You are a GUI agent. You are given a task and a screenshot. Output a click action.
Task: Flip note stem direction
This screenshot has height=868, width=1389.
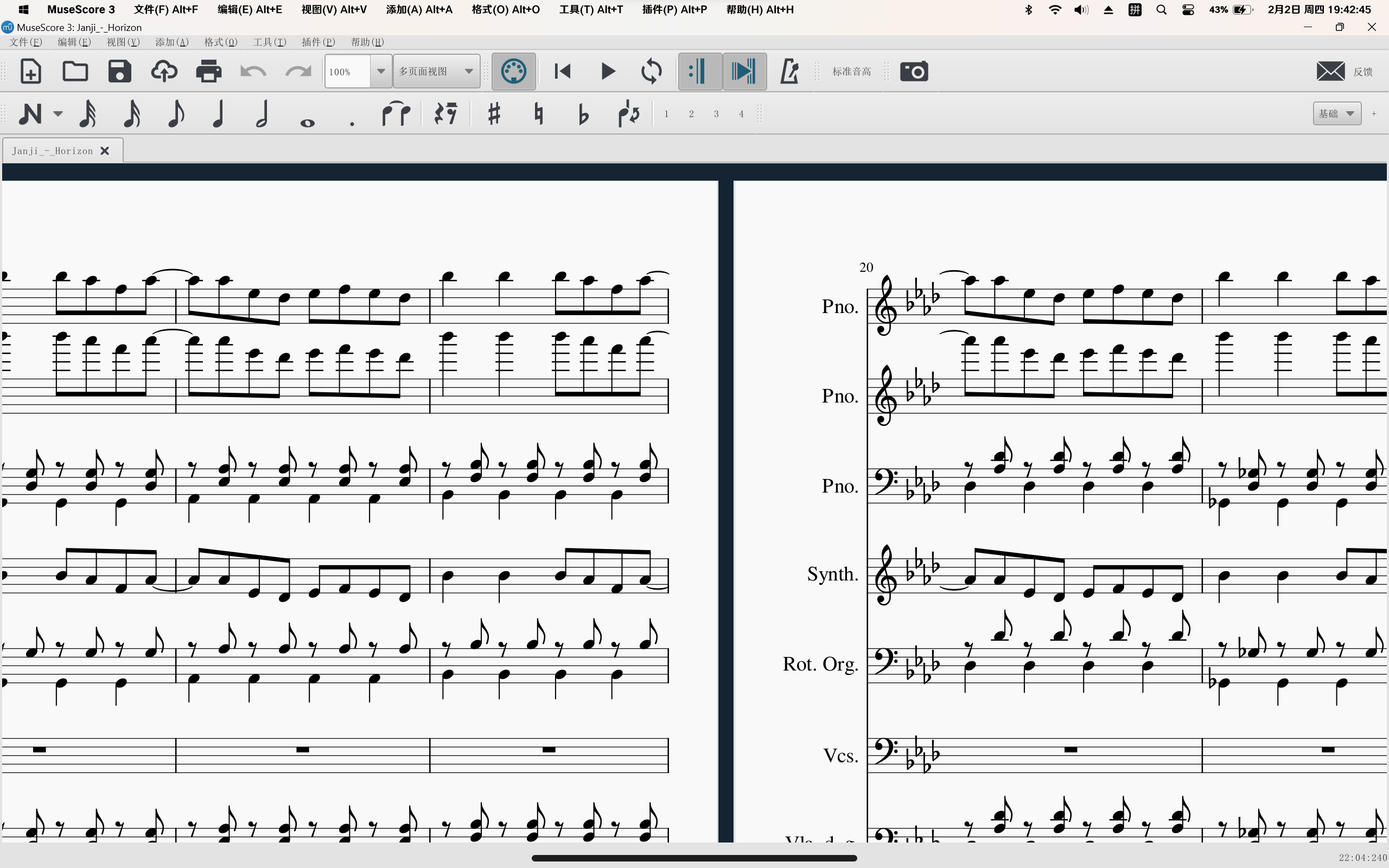click(628, 113)
